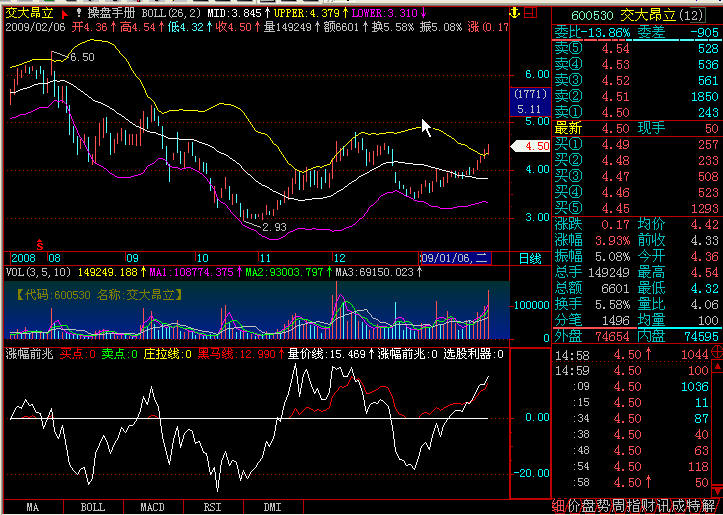Select the 价 tab in the bottom-right strip
Image resolution: width=723 pixels, height=515 pixels.
point(574,506)
